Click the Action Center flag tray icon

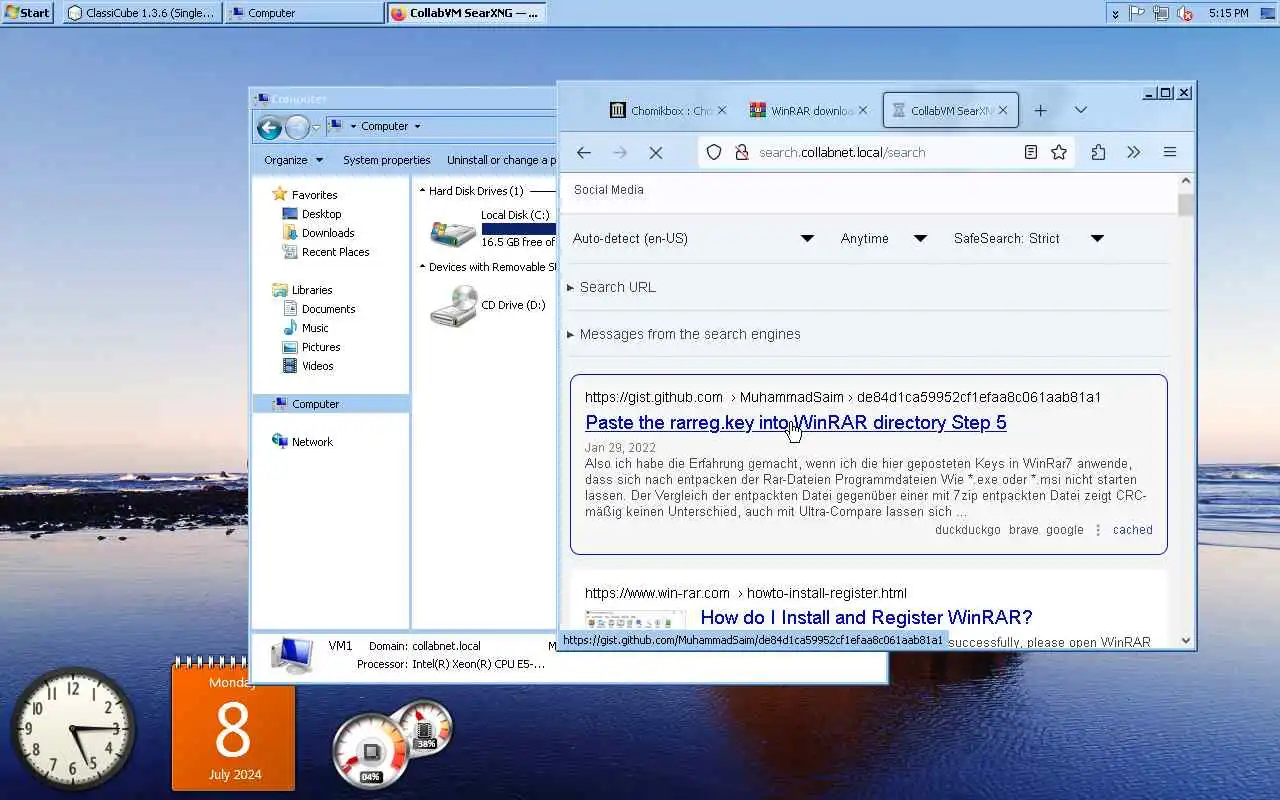point(1137,13)
